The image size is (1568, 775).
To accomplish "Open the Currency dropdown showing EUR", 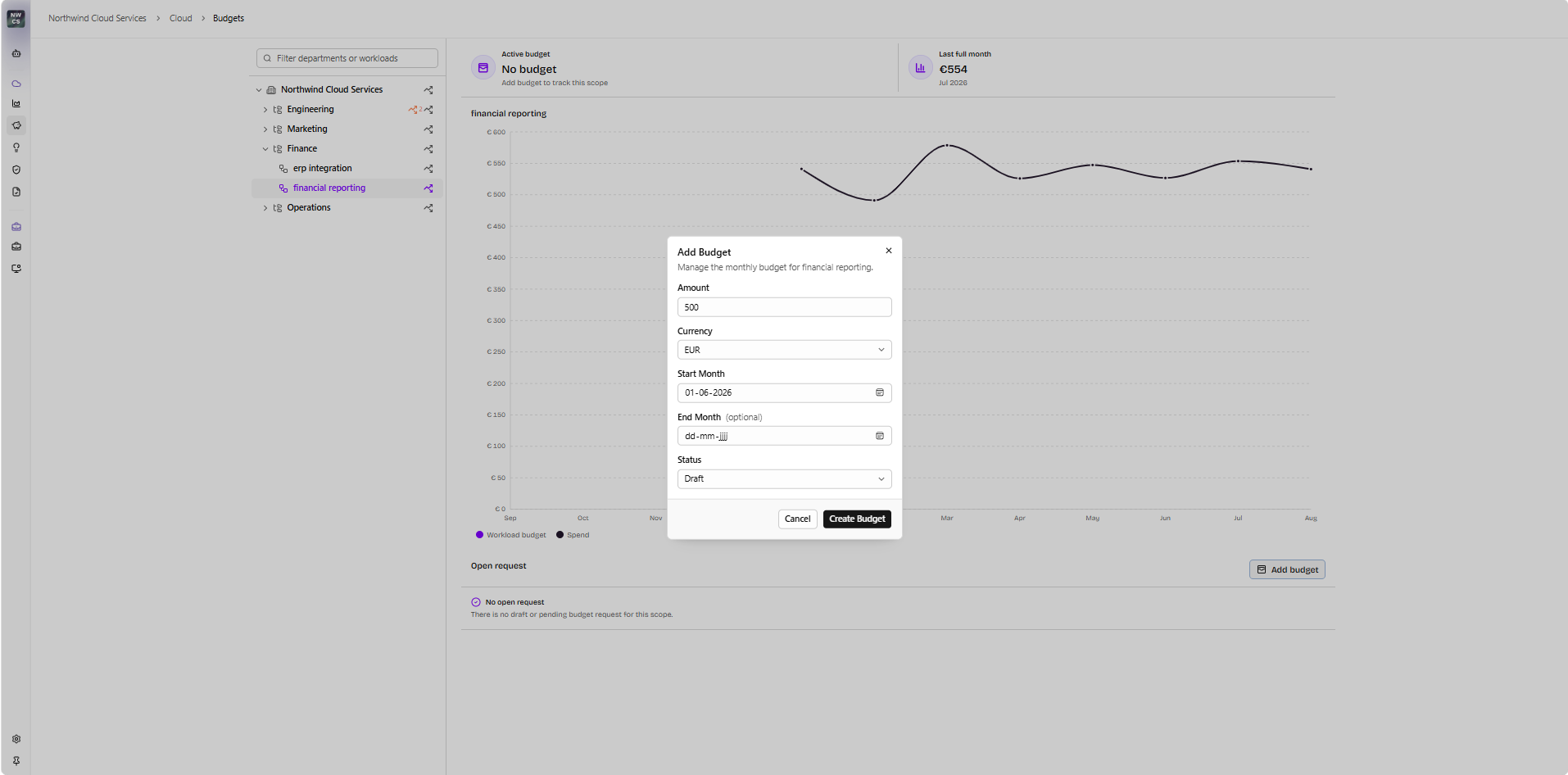I will (784, 350).
